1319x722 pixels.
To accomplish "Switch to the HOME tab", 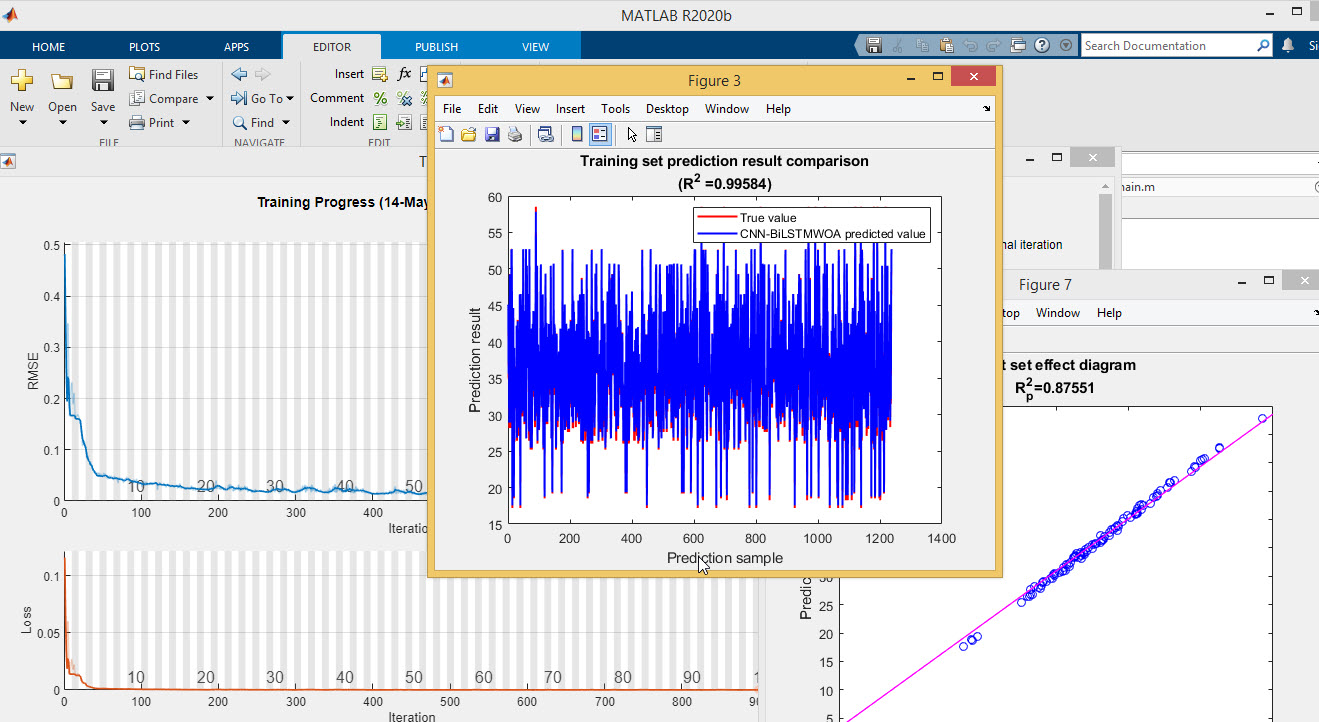I will coord(49,47).
